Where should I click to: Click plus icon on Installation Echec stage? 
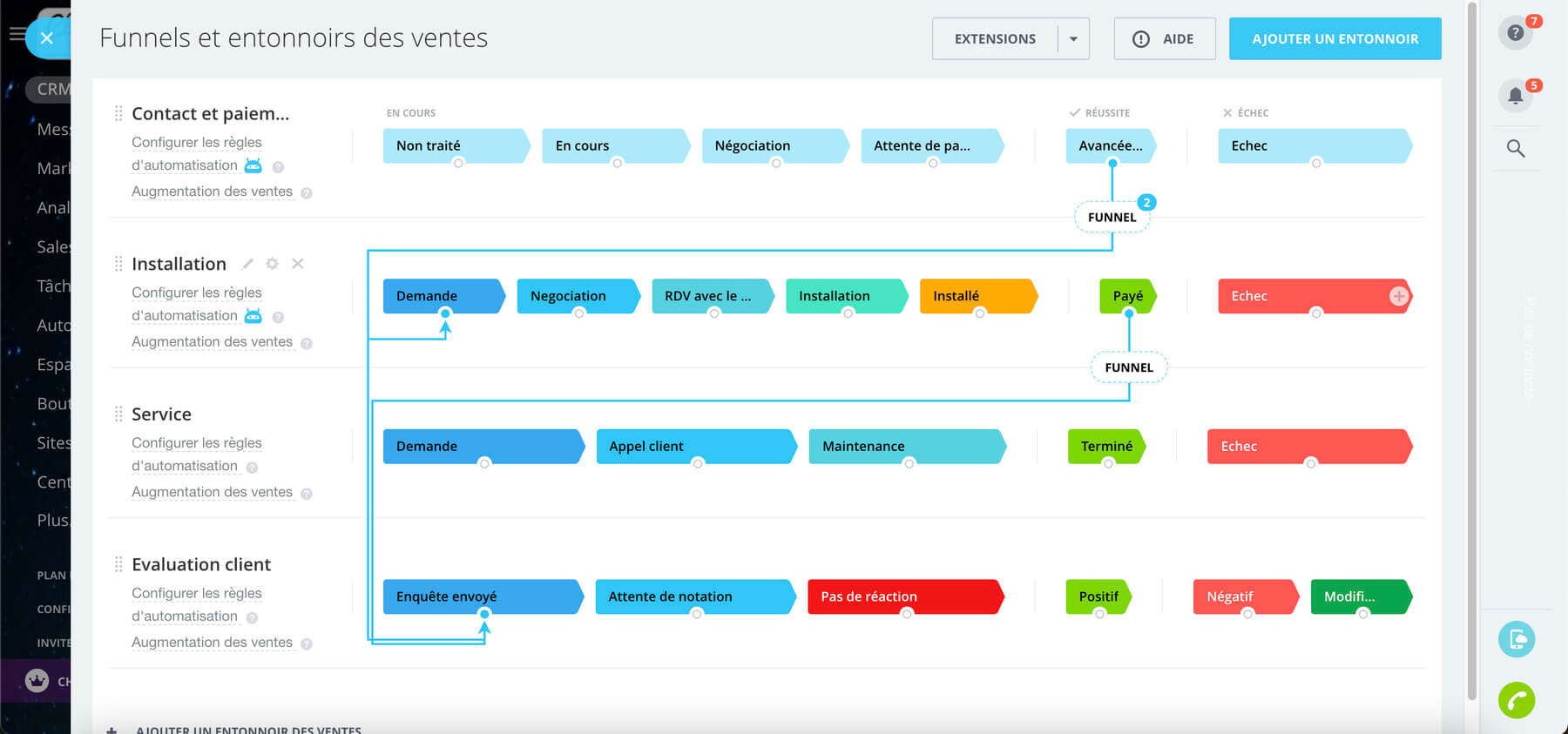[1398, 296]
